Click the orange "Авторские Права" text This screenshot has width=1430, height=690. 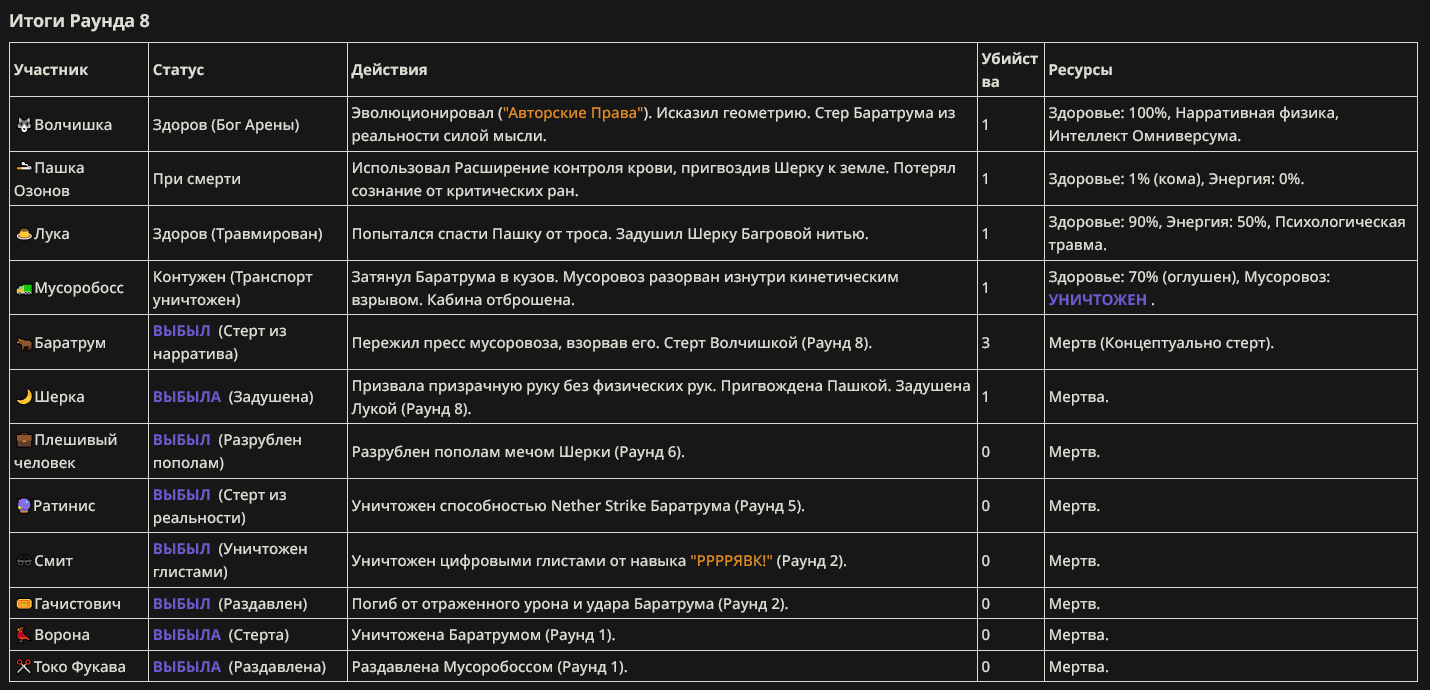[x=575, y=114]
